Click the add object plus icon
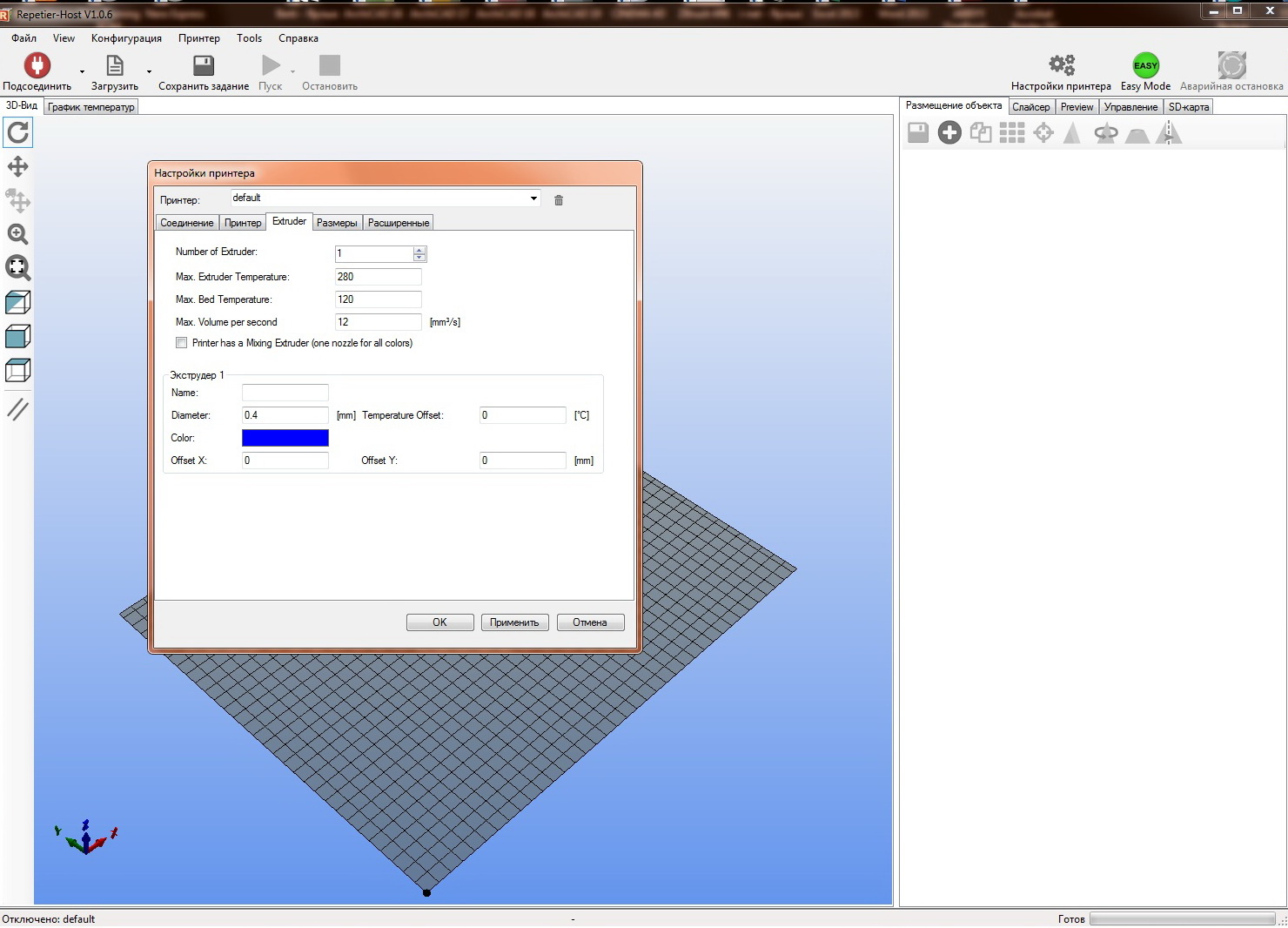The width and height of the screenshot is (1288, 928). click(x=949, y=132)
